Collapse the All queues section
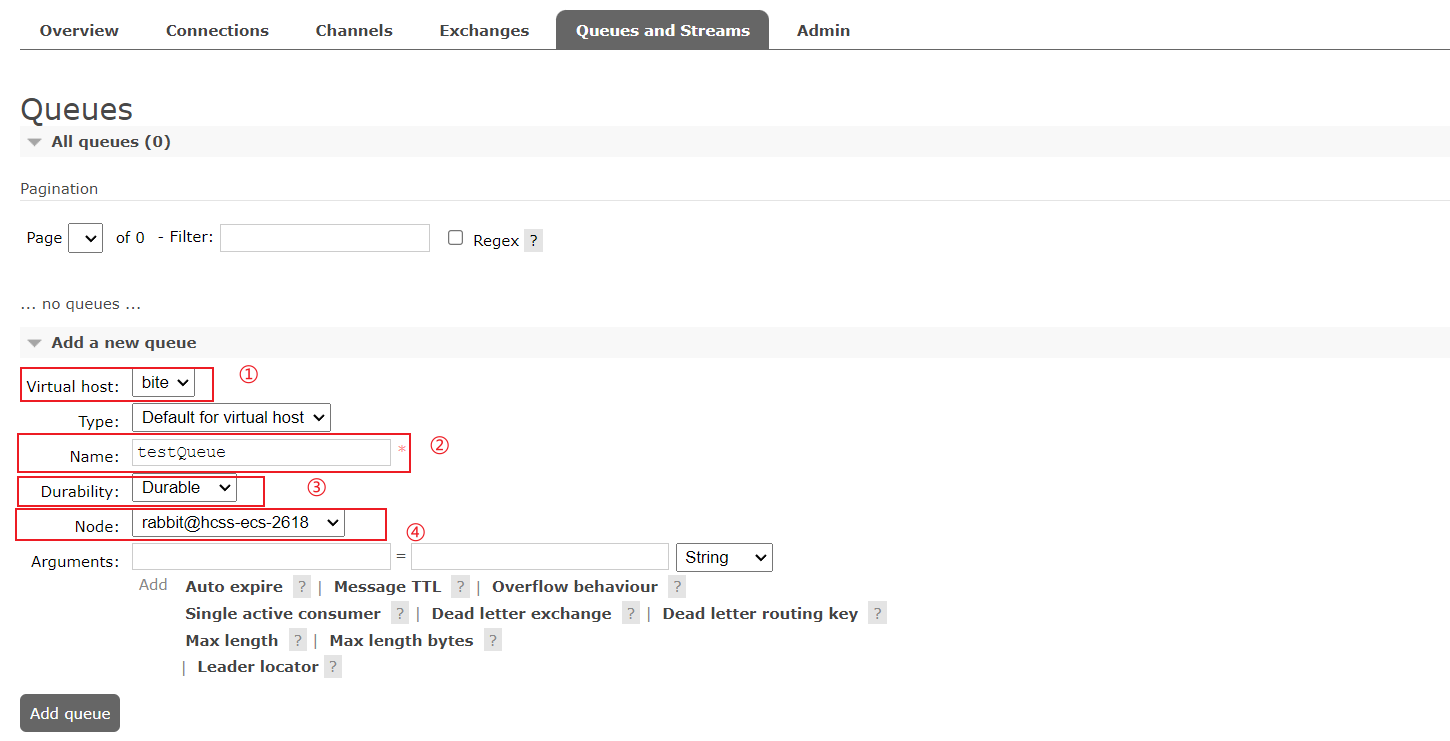The height and width of the screenshot is (741, 1450). (34, 141)
